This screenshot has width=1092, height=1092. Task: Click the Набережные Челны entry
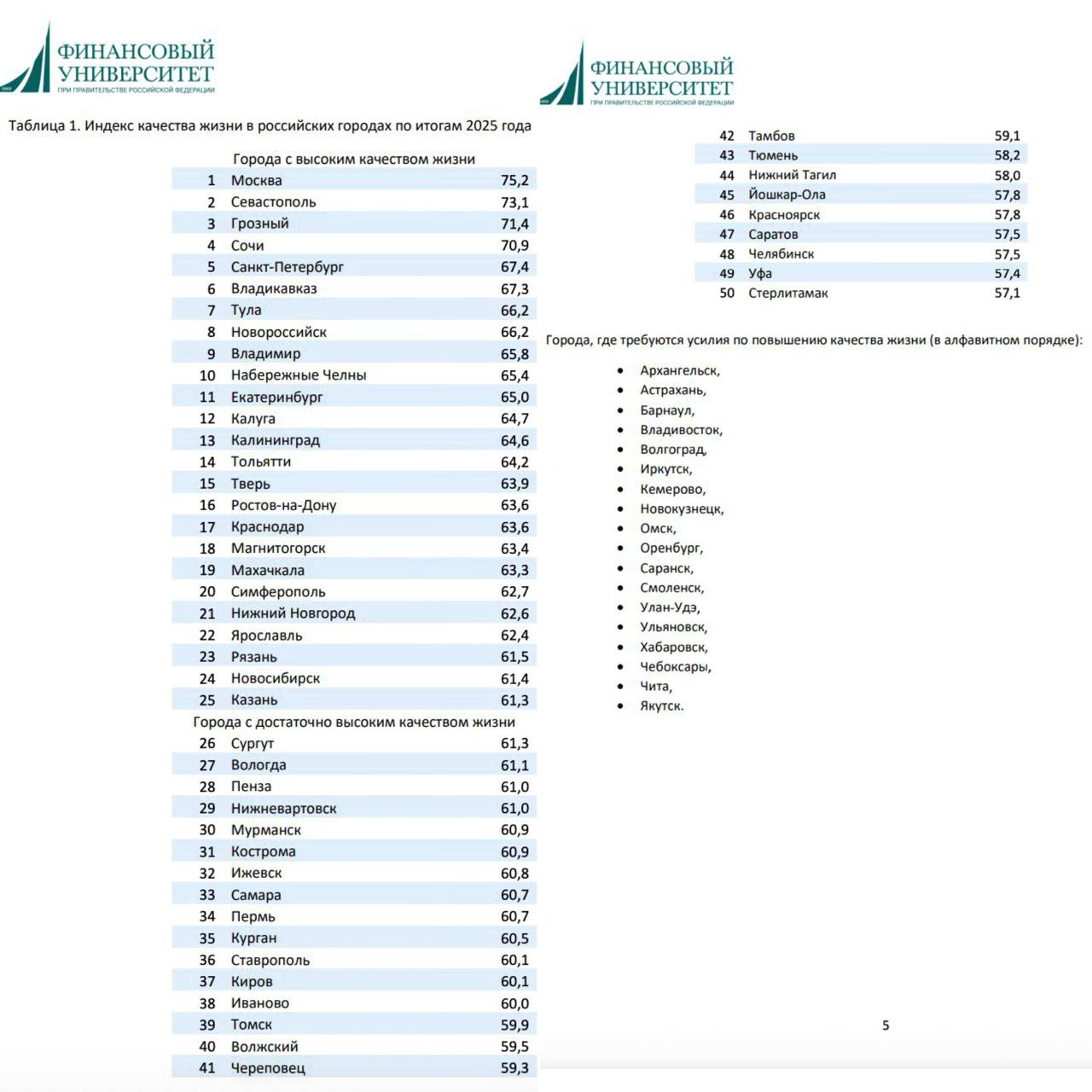coord(298,375)
